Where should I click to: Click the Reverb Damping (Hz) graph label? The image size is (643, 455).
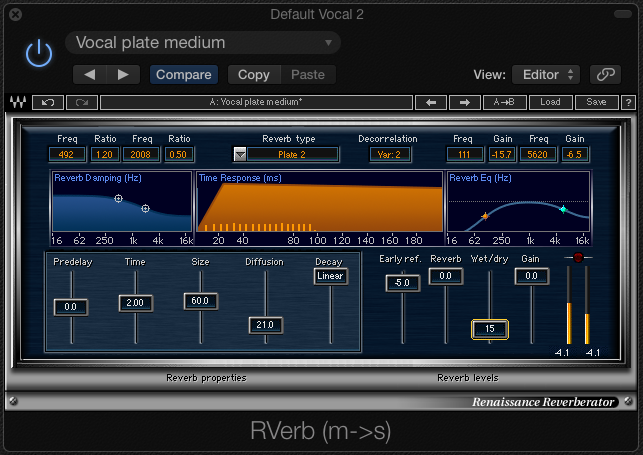(x=98, y=178)
